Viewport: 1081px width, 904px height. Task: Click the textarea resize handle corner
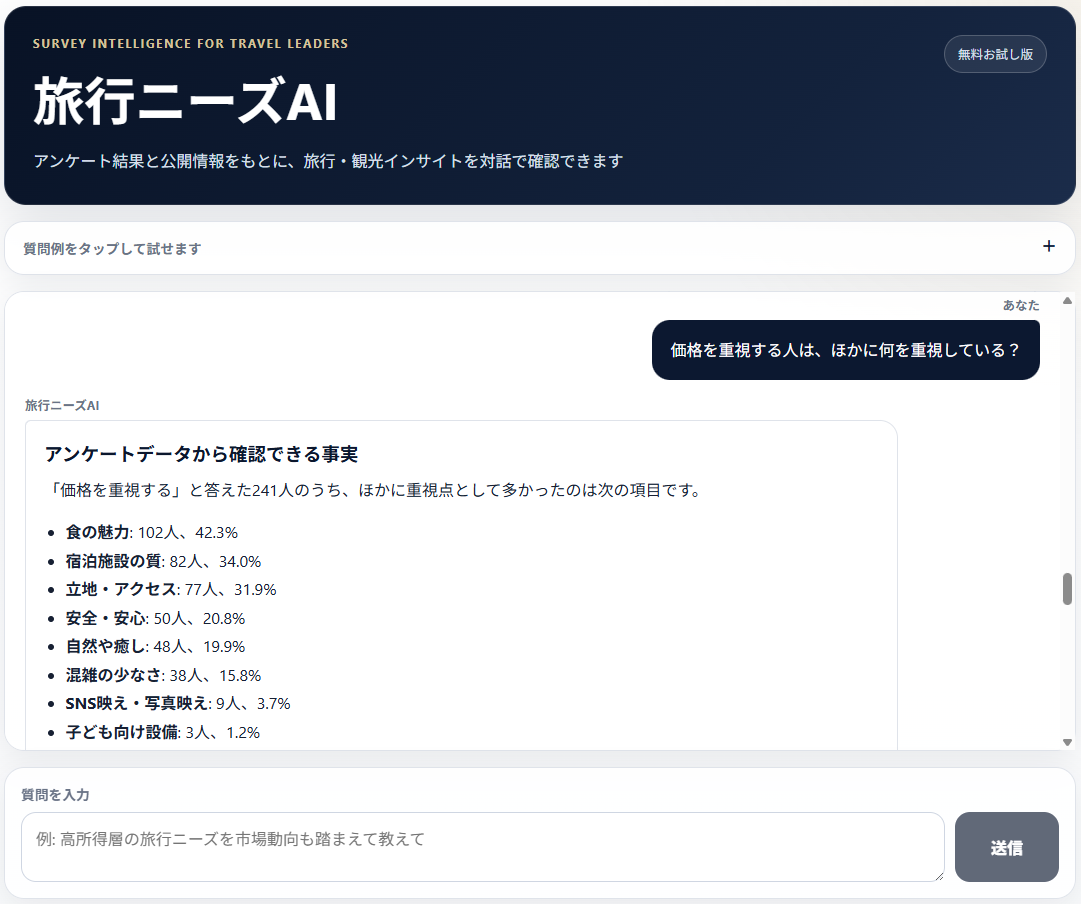pyautogui.click(x=938, y=876)
